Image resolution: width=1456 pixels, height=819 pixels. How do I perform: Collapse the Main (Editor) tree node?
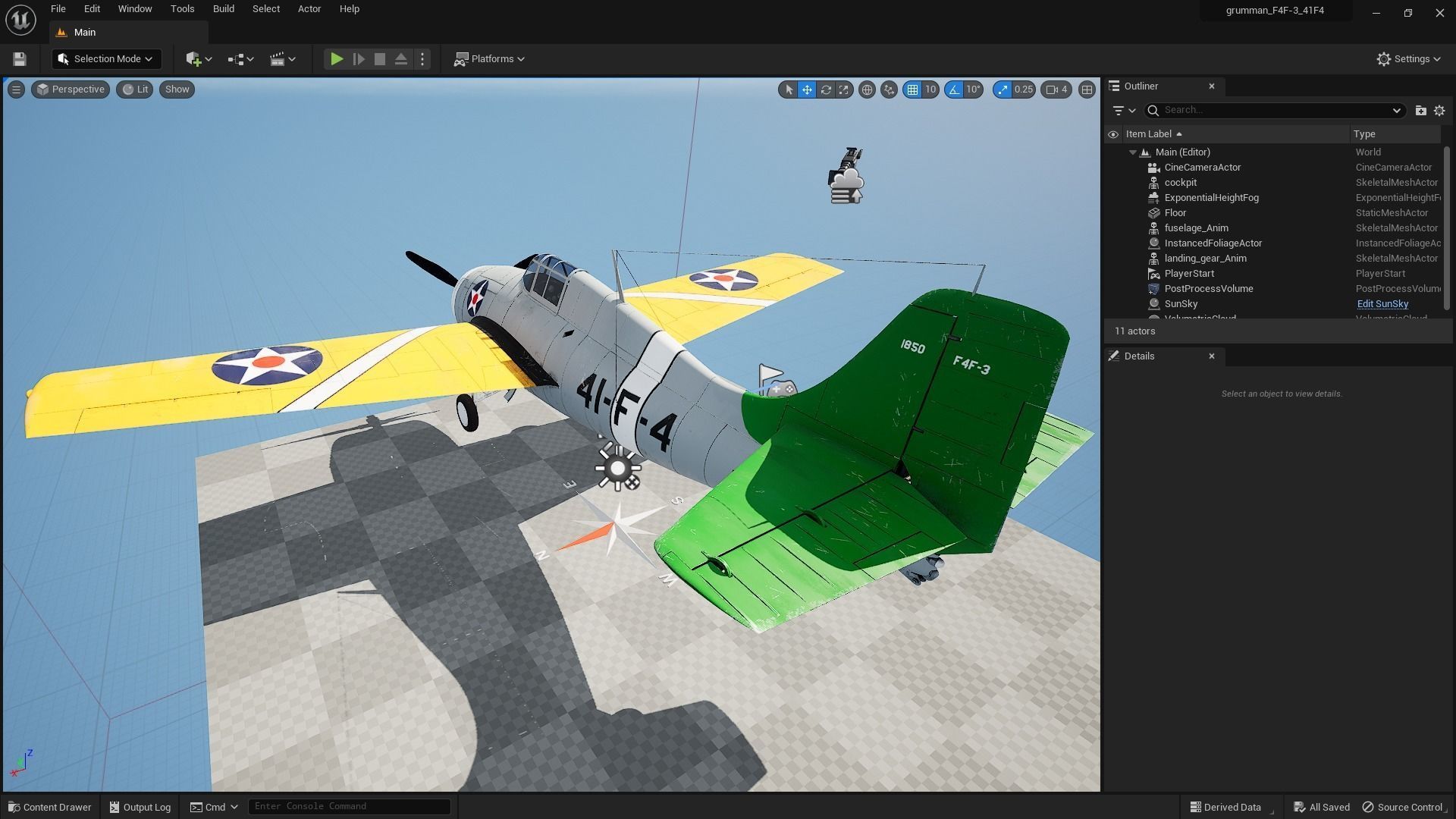[x=1133, y=152]
